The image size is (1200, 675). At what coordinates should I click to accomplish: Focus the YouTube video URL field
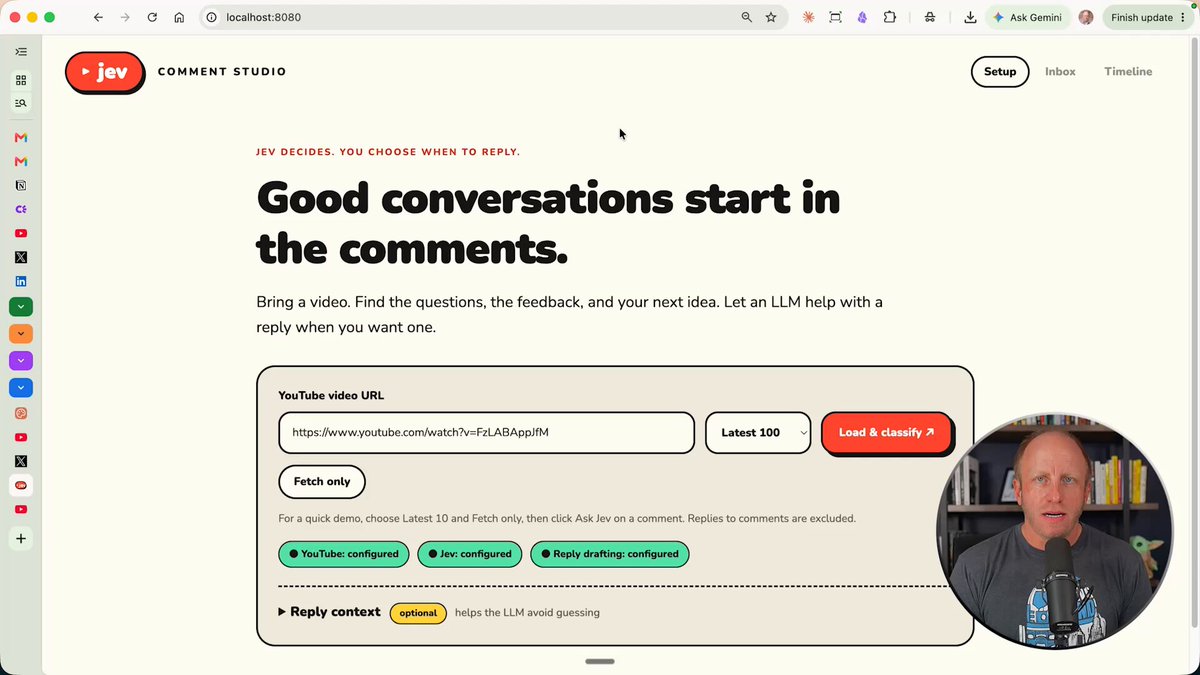point(486,433)
